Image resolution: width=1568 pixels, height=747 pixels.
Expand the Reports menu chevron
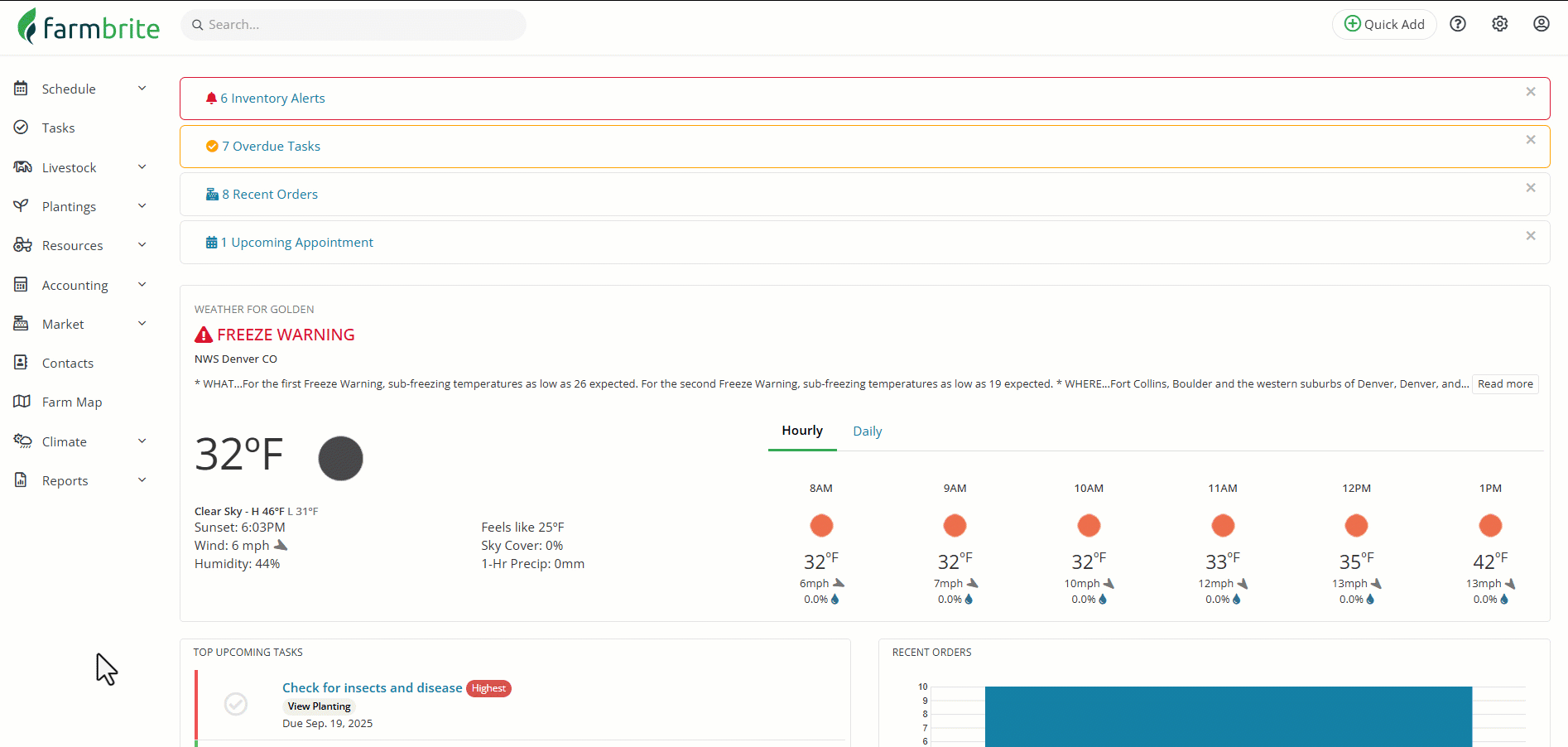point(142,480)
